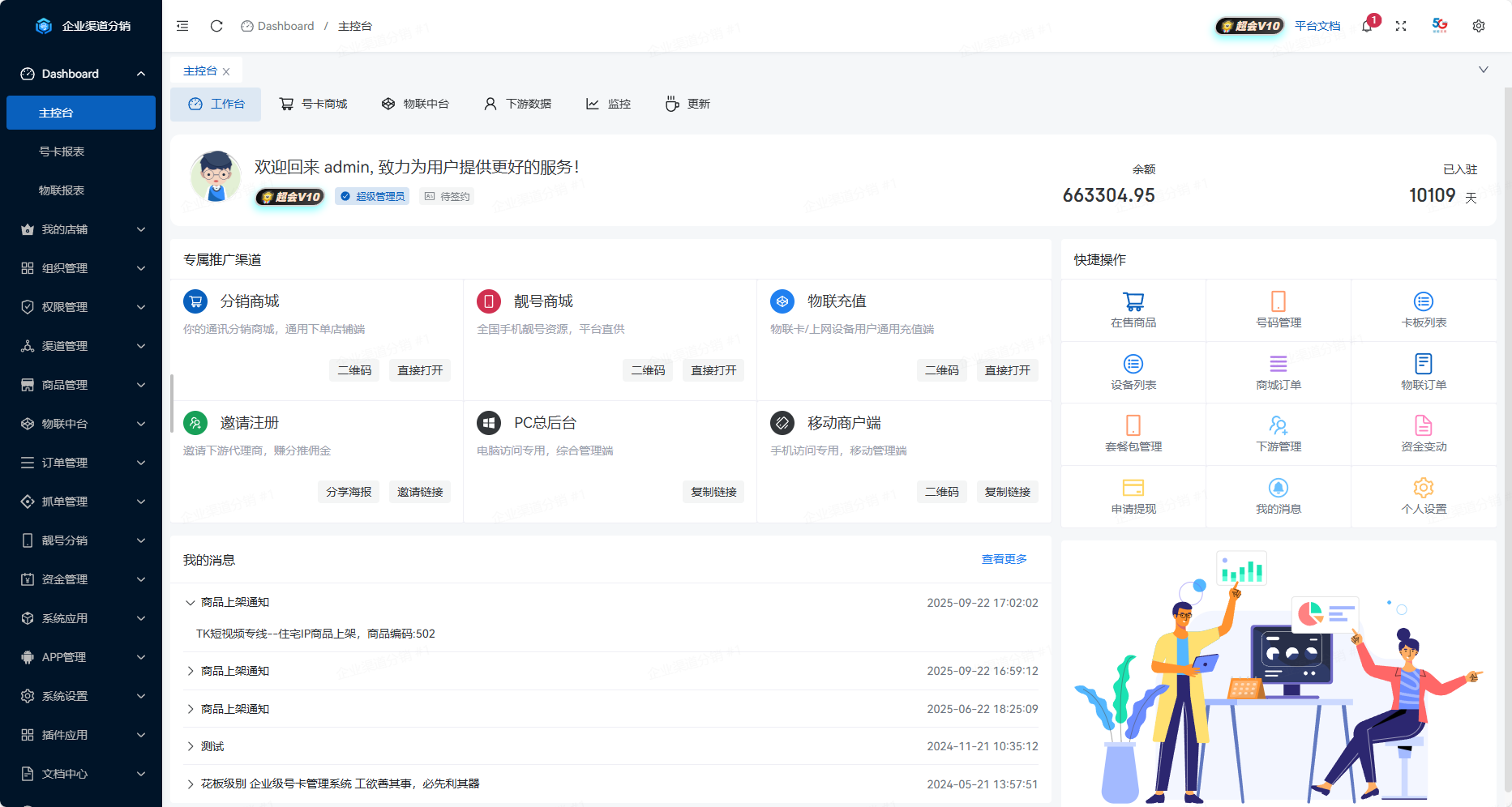Viewport: 1512px width, 807px height.
Task: Open 申请提现 quick action
Action: (1133, 496)
